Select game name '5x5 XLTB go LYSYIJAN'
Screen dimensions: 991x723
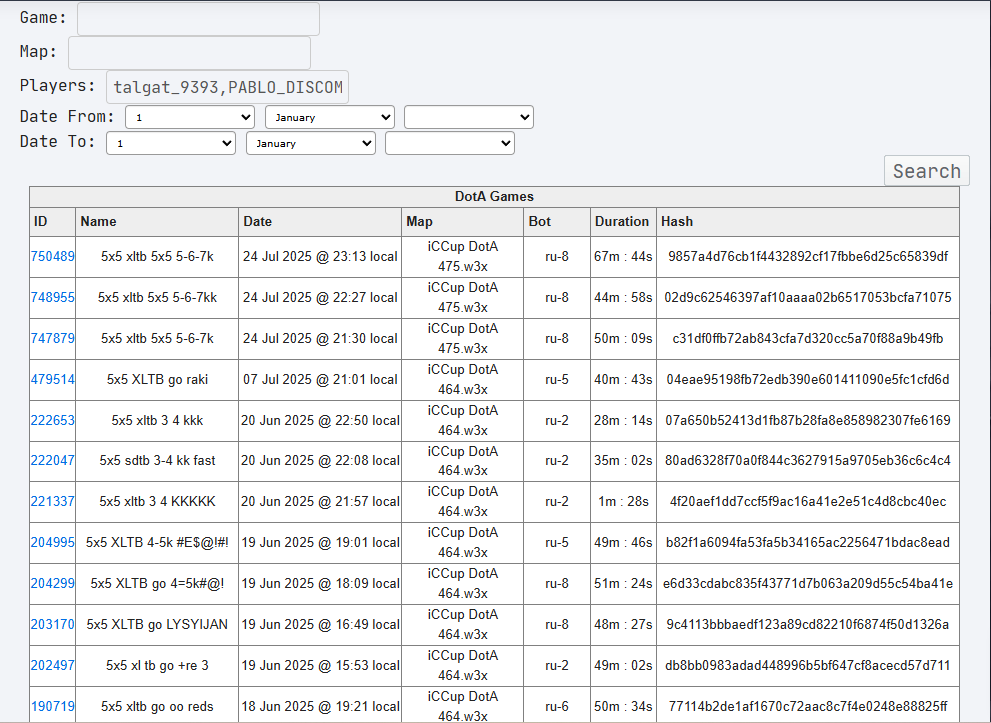(x=157, y=625)
